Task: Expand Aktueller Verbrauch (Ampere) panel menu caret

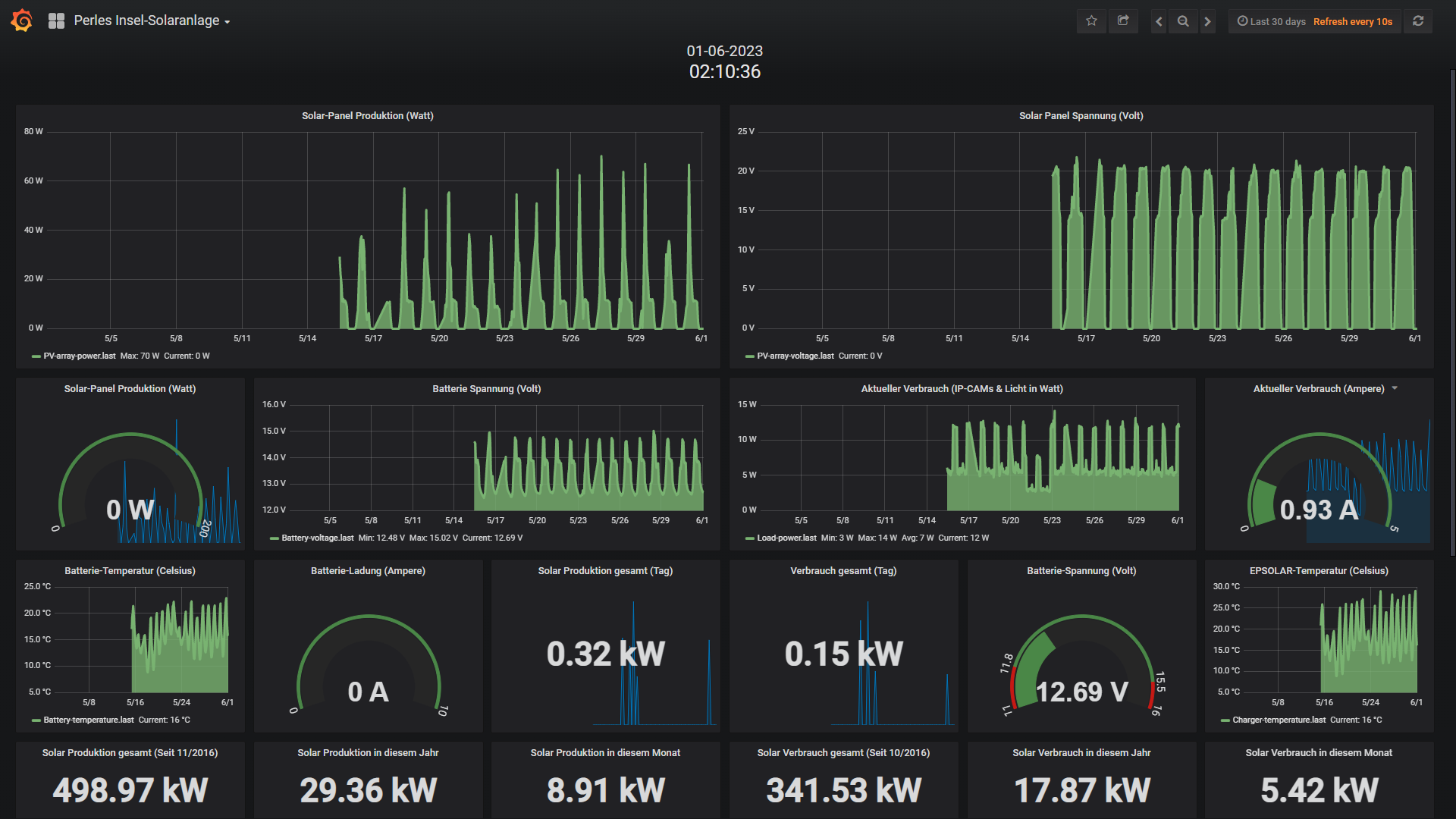Action: [x=1395, y=388]
